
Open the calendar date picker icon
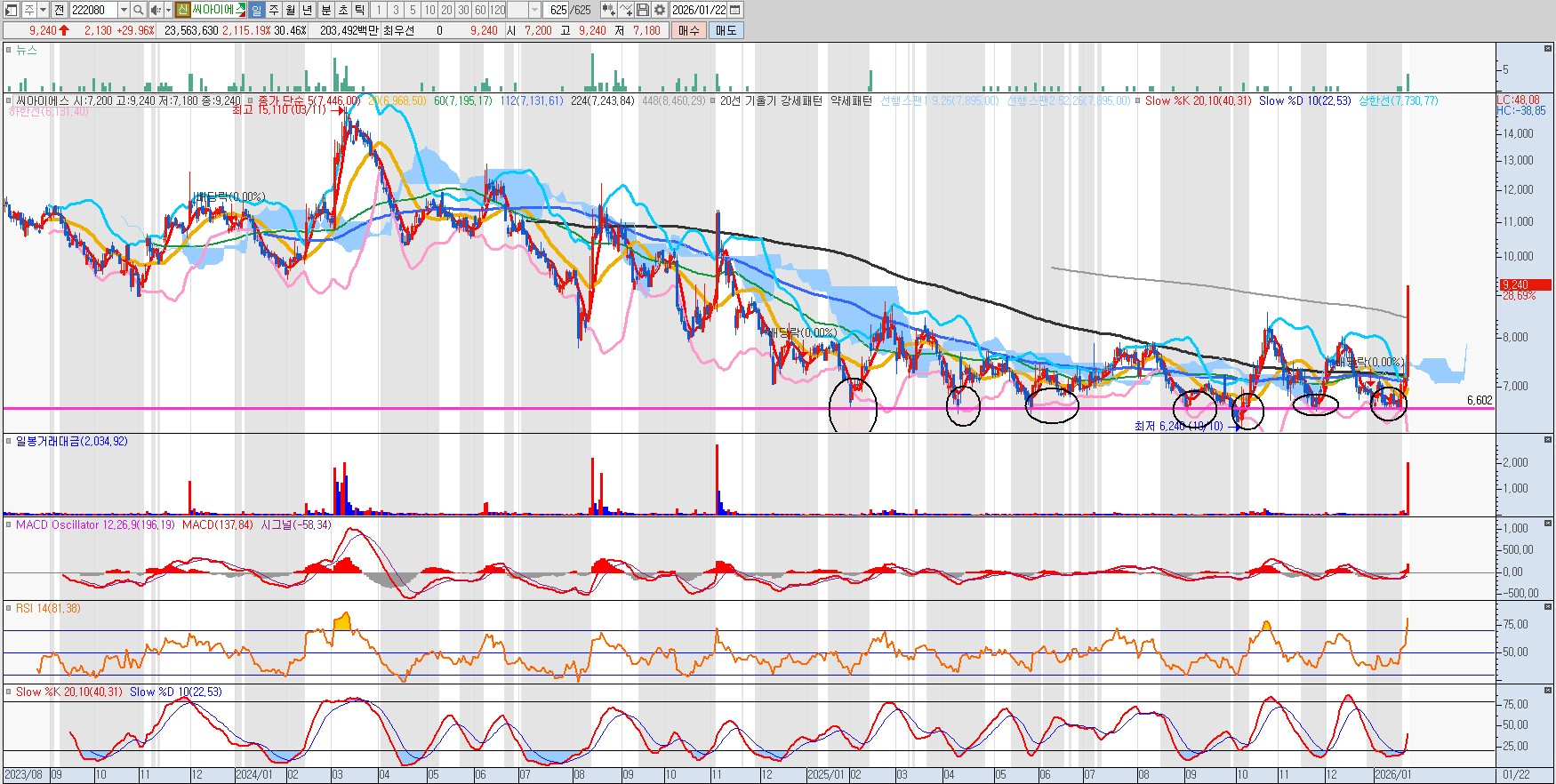(x=735, y=10)
